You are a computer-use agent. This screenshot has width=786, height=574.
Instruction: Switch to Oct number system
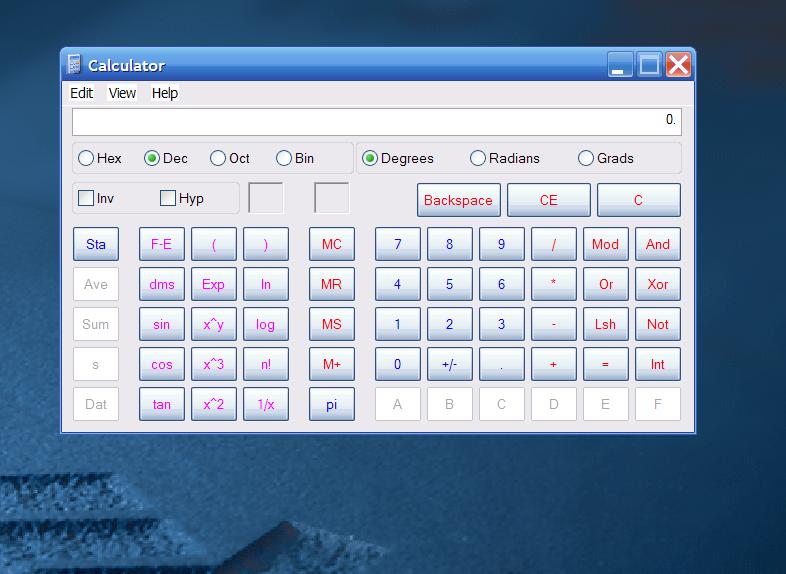coord(230,158)
